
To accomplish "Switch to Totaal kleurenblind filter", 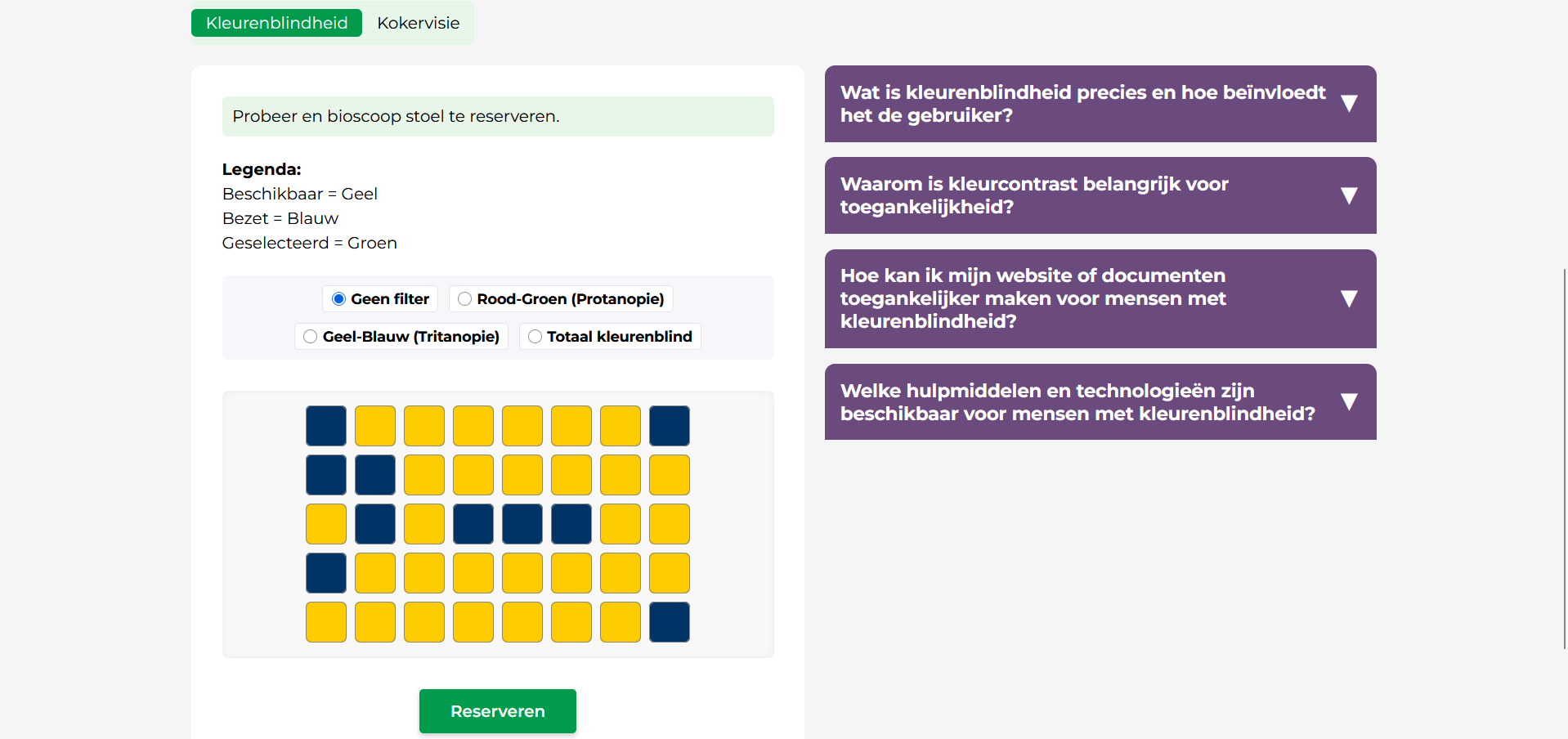I will click(x=535, y=337).
